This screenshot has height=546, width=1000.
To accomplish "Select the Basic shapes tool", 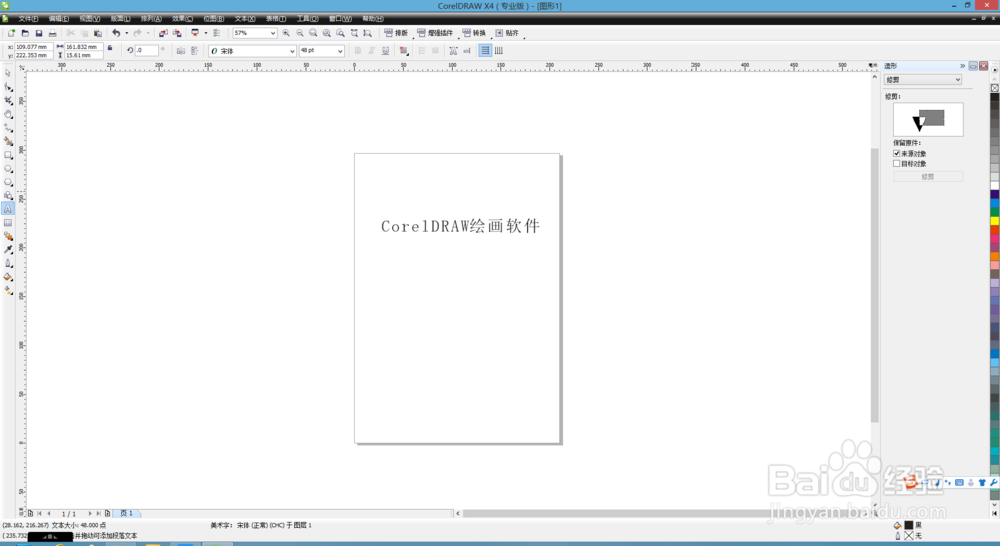I will 8,195.
